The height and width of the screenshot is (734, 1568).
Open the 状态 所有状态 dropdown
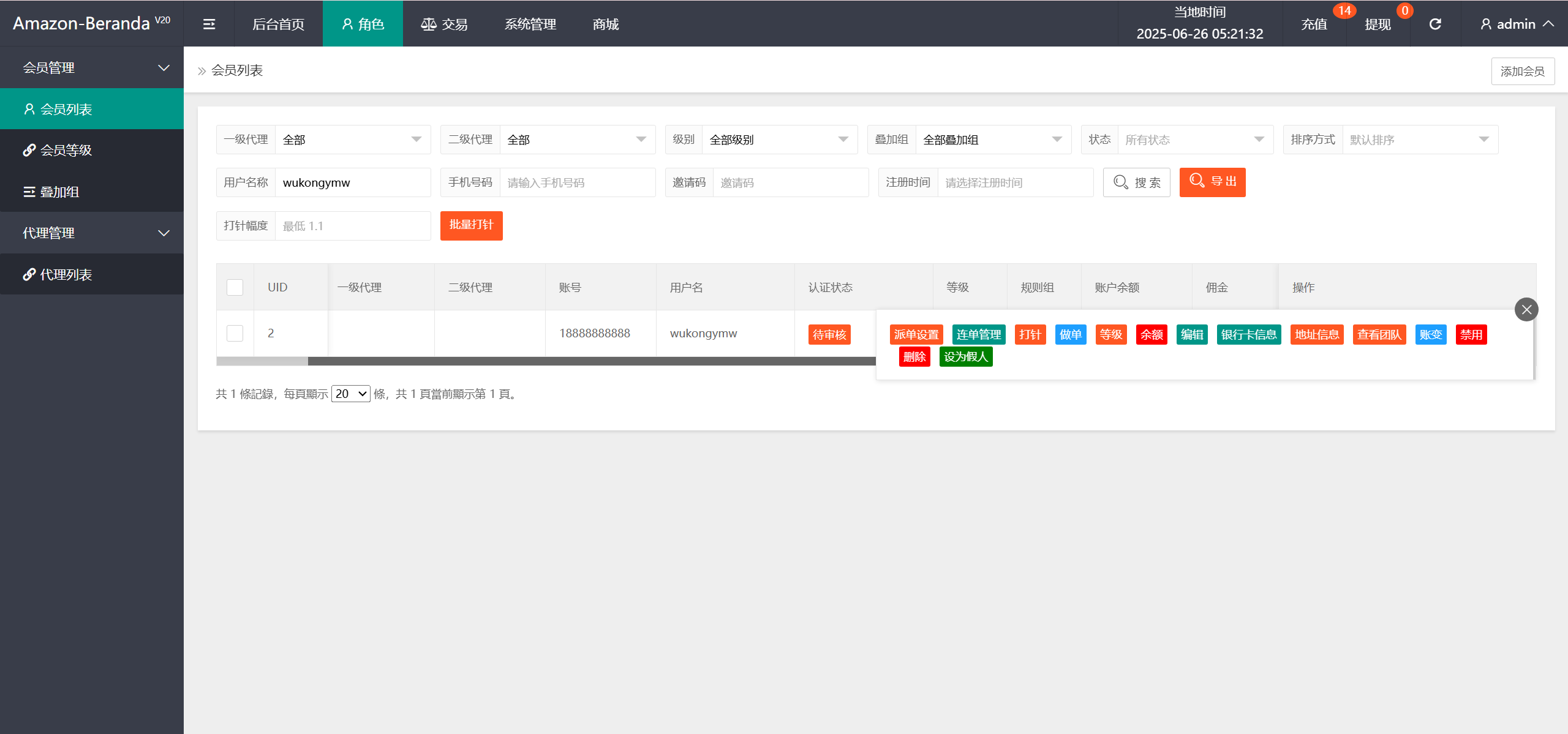[1194, 140]
